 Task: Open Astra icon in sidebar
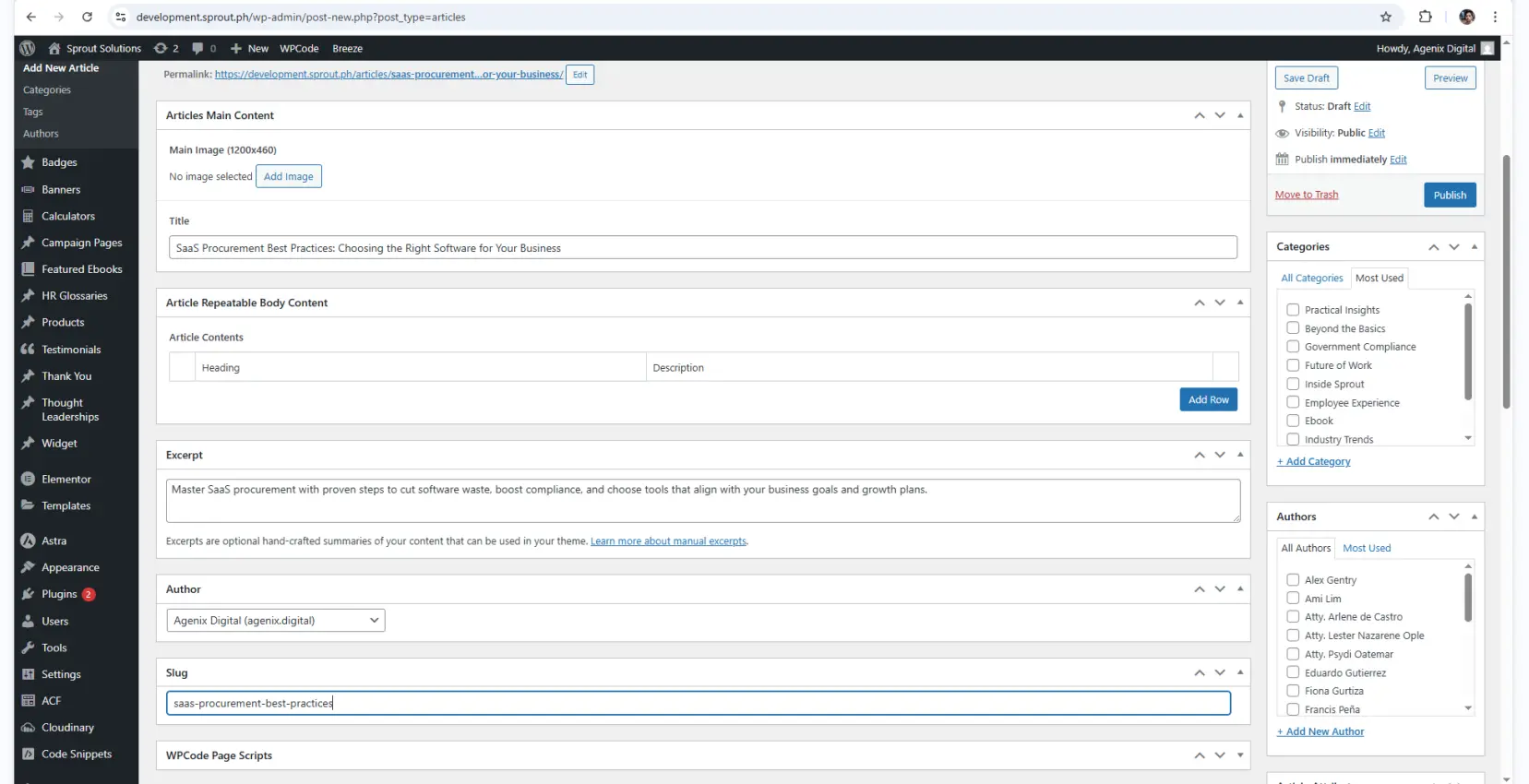point(28,540)
